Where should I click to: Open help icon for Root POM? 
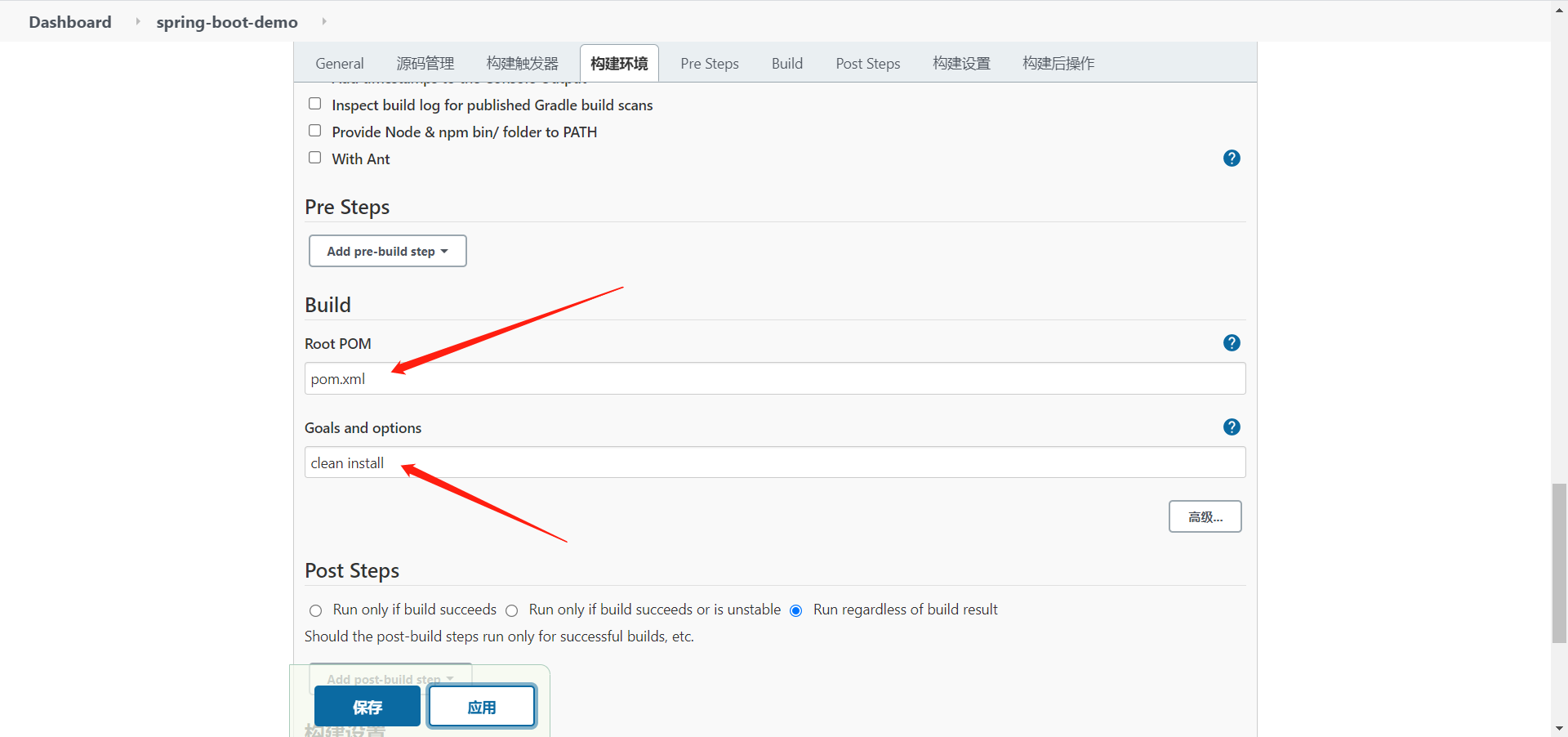[x=1232, y=343]
